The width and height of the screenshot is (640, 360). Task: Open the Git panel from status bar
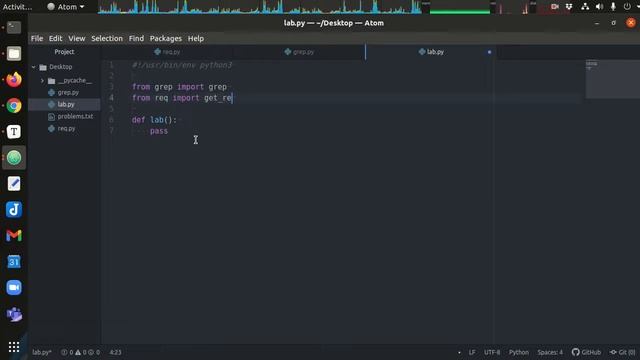coord(622,352)
